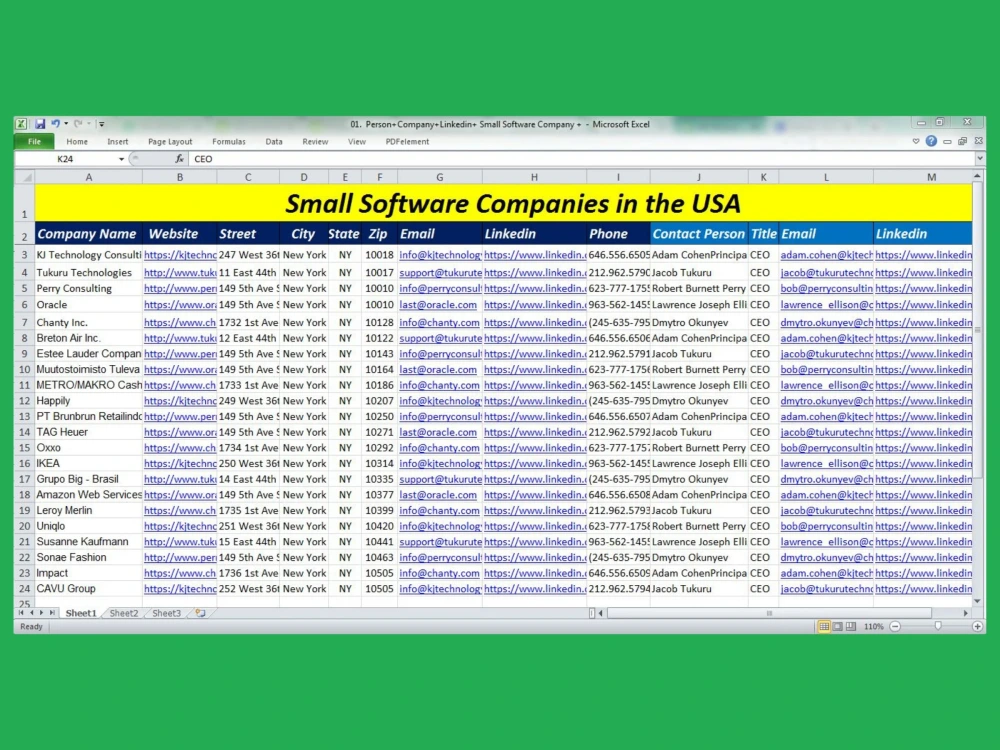Click the Name Box showing K24

(x=66, y=159)
